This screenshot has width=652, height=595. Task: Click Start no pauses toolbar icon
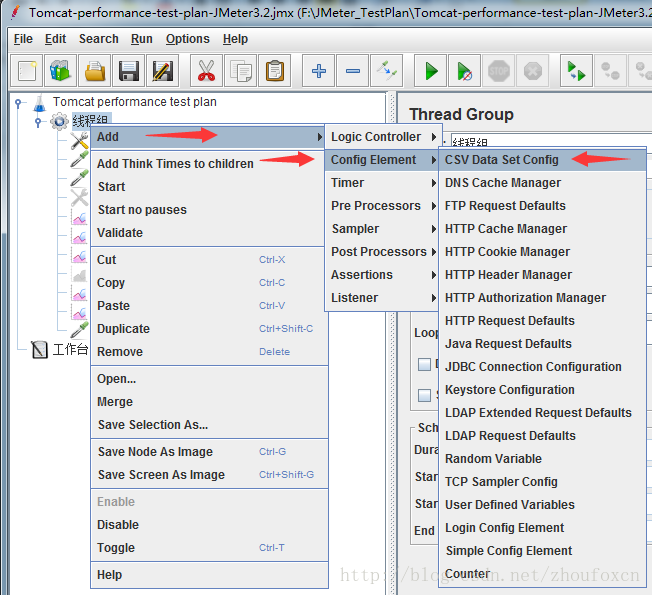point(464,71)
